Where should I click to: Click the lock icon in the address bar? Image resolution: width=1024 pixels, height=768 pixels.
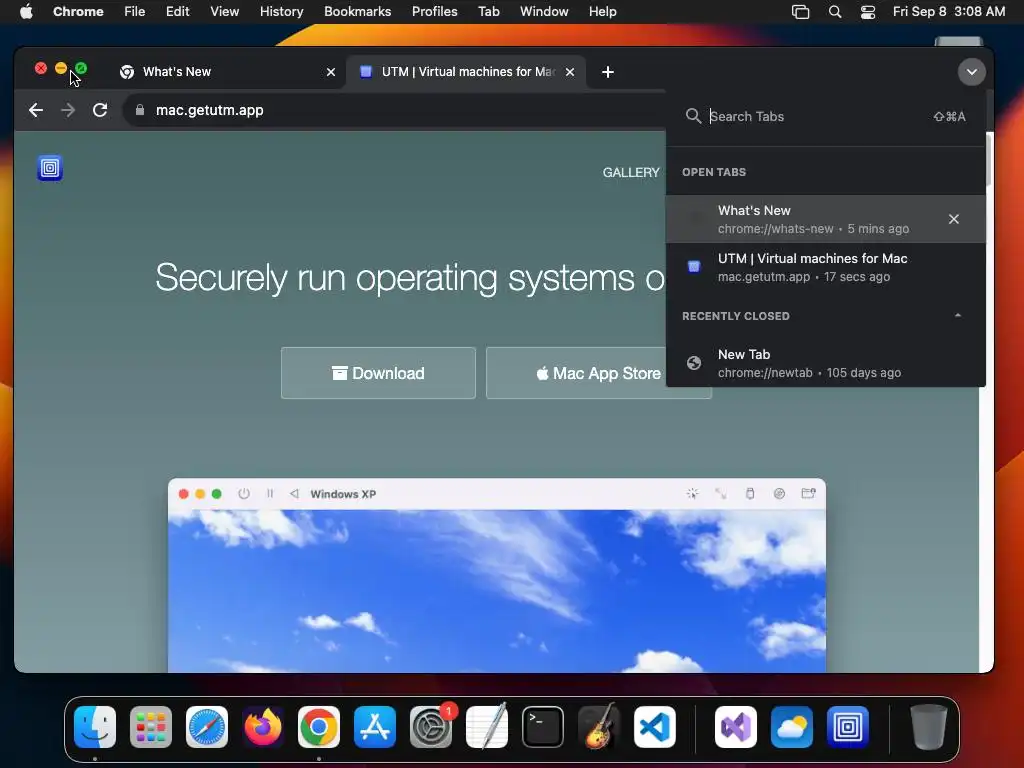point(140,110)
